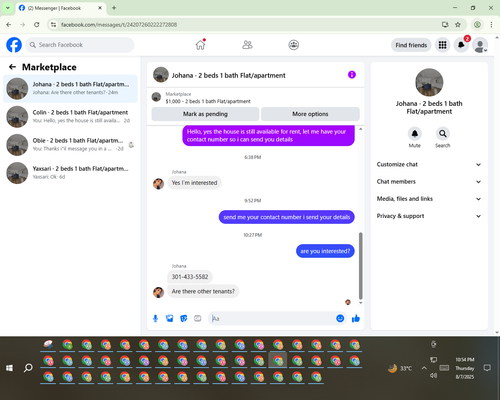Click chat scroll up arrow

360,129
